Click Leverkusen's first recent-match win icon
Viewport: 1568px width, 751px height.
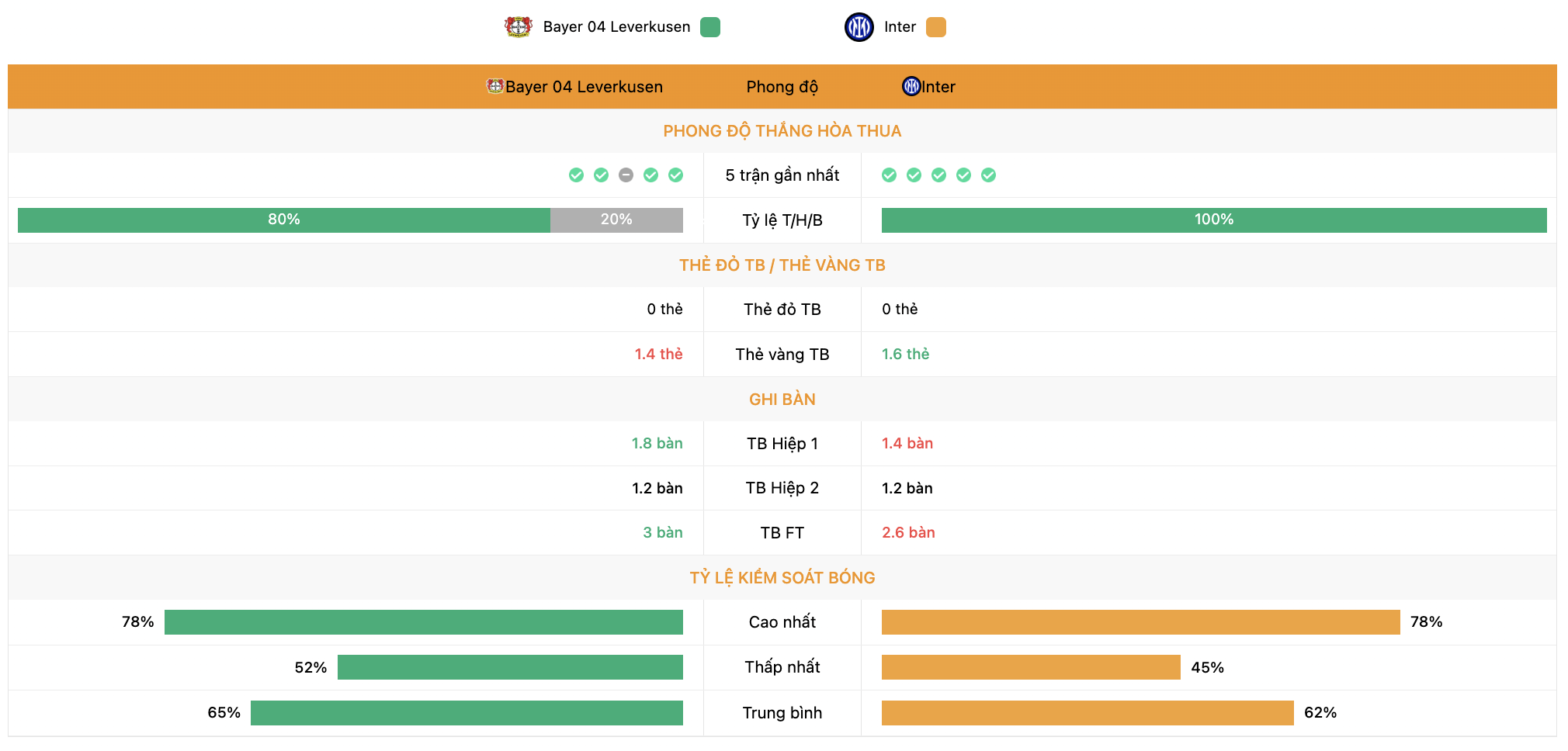pos(576,175)
